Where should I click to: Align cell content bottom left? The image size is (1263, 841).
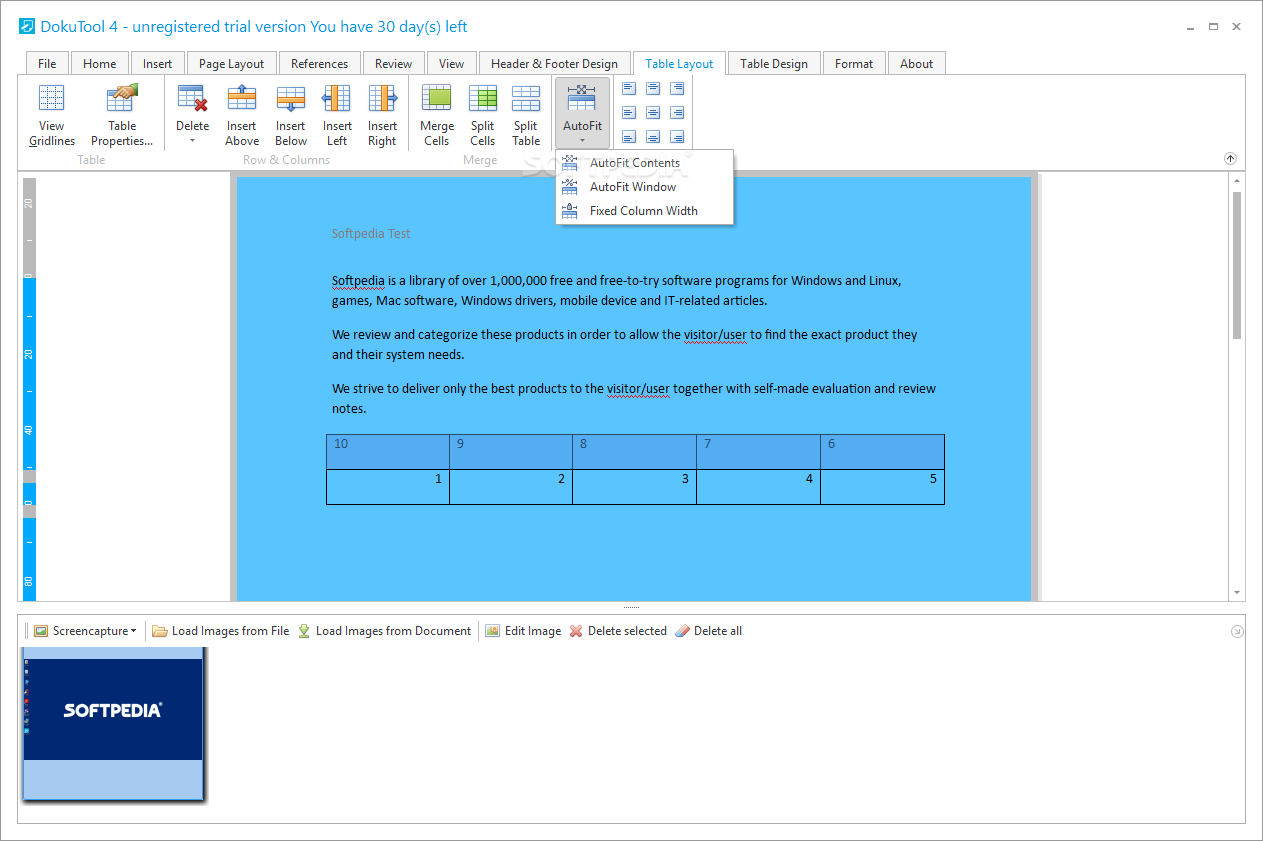629,136
